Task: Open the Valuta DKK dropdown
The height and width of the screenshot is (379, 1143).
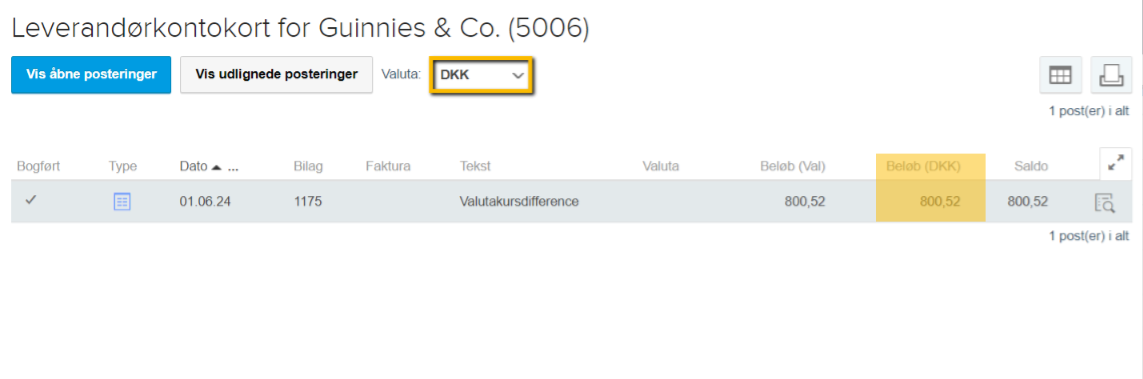Action: [x=482, y=76]
